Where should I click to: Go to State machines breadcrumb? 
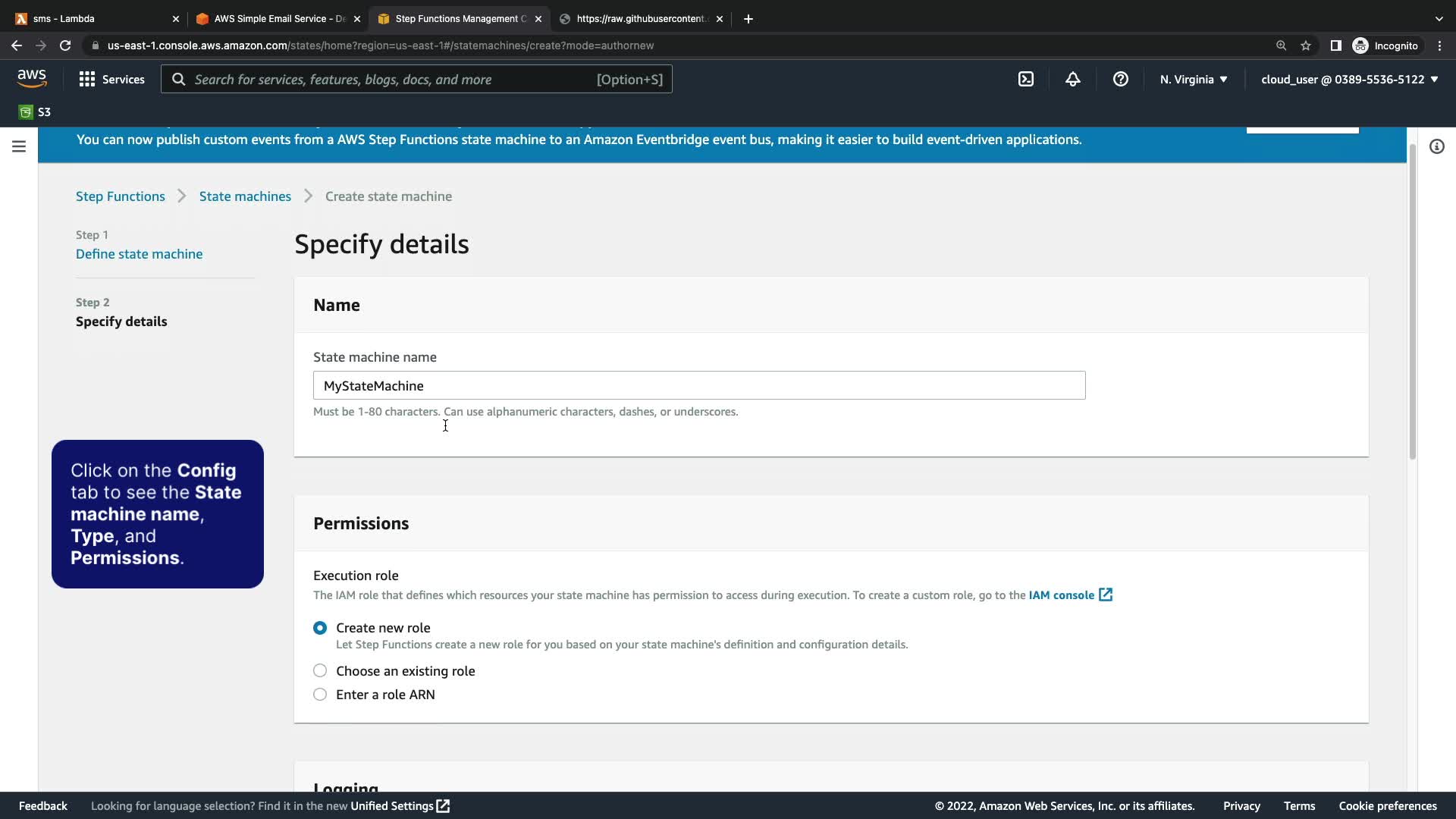[245, 196]
